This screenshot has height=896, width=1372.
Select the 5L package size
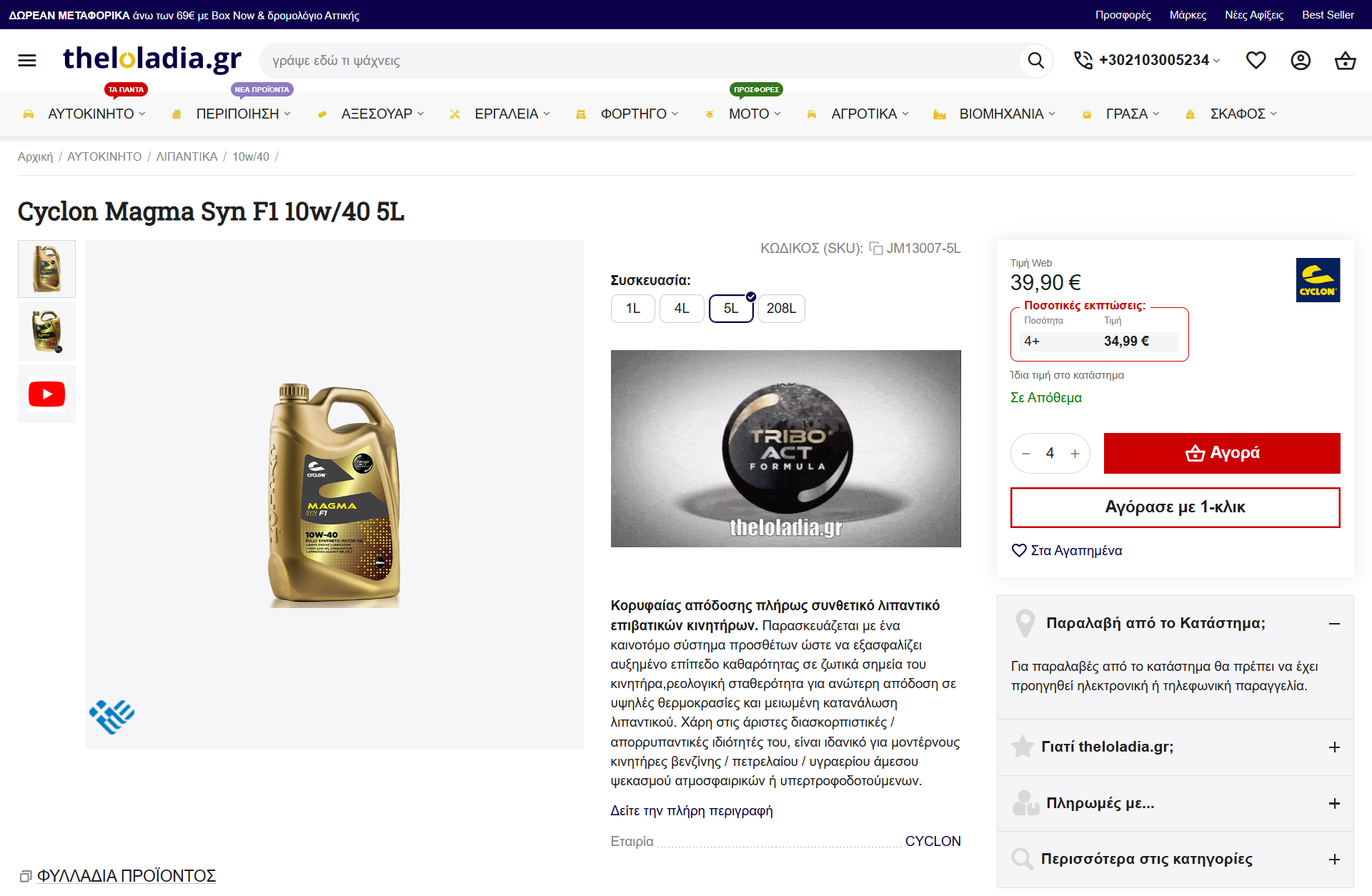coord(731,309)
